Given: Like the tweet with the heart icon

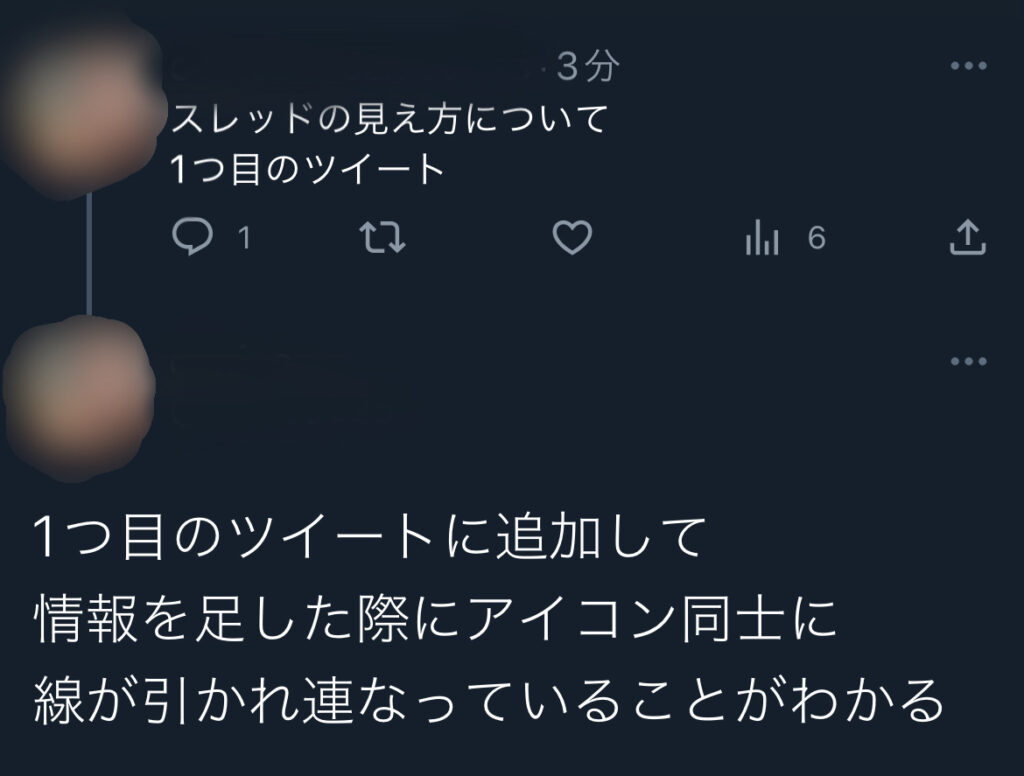Looking at the screenshot, I should [x=572, y=237].
